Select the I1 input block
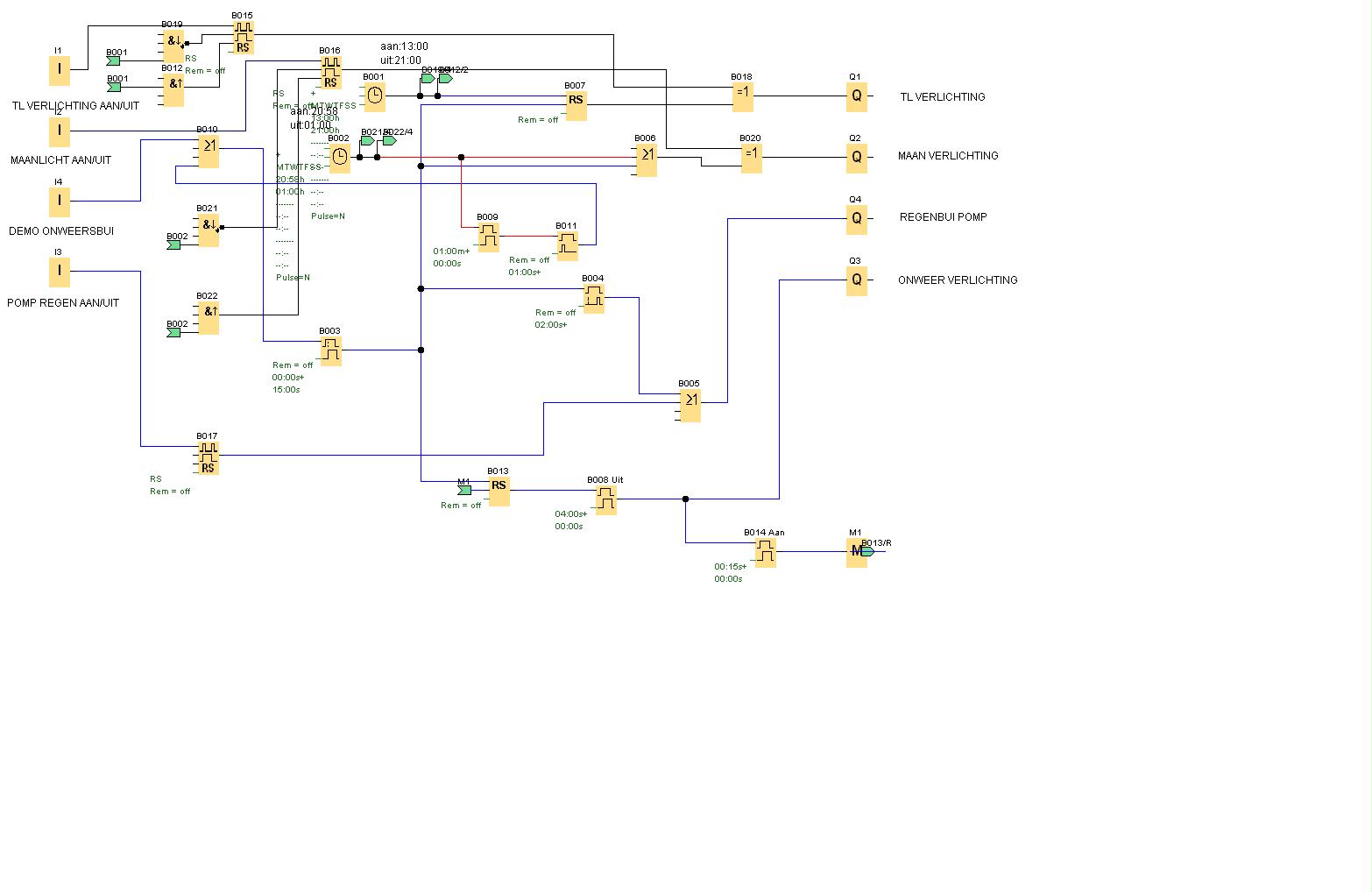This screenshot has width=1372, height=892. pos(59,70)
